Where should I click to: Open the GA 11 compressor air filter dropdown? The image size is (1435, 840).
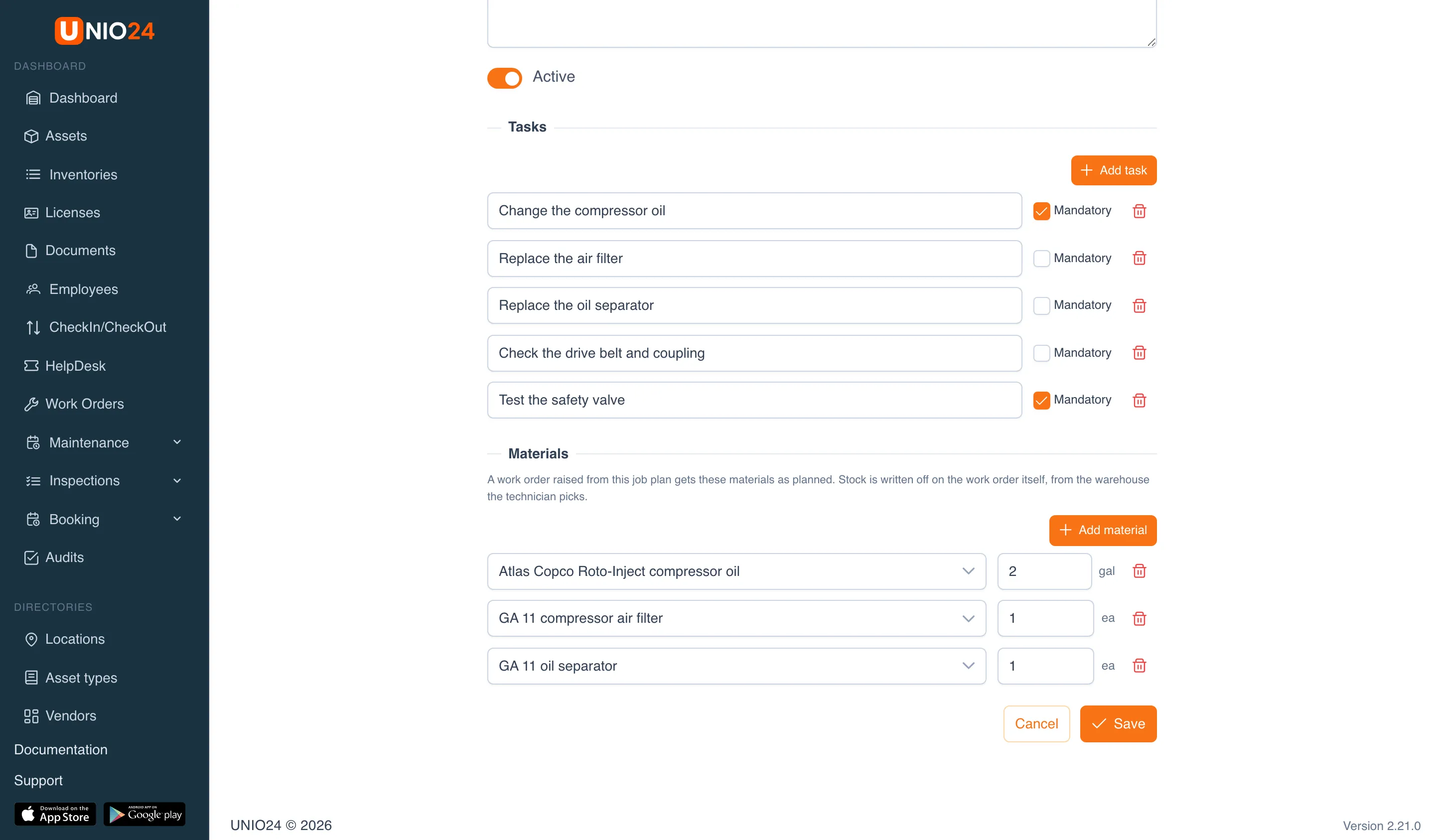[x=736, y=618]
